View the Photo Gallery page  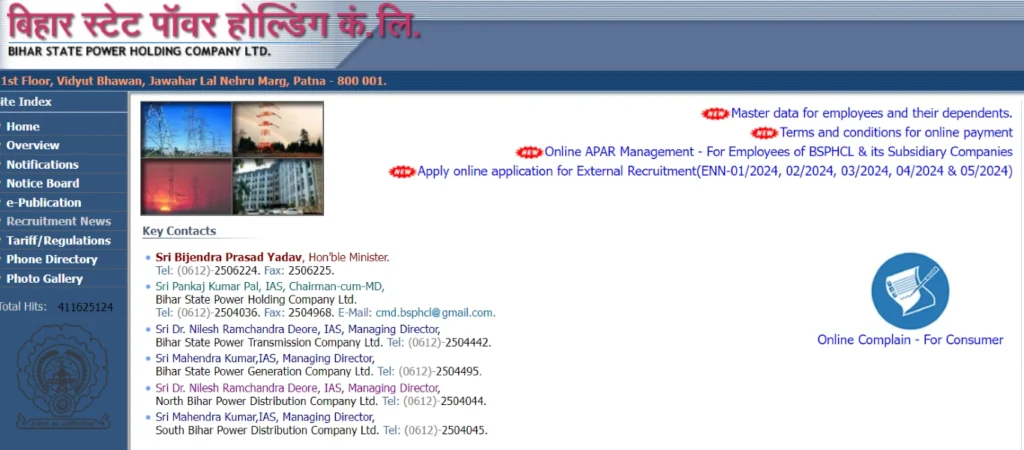coord(44,279)
